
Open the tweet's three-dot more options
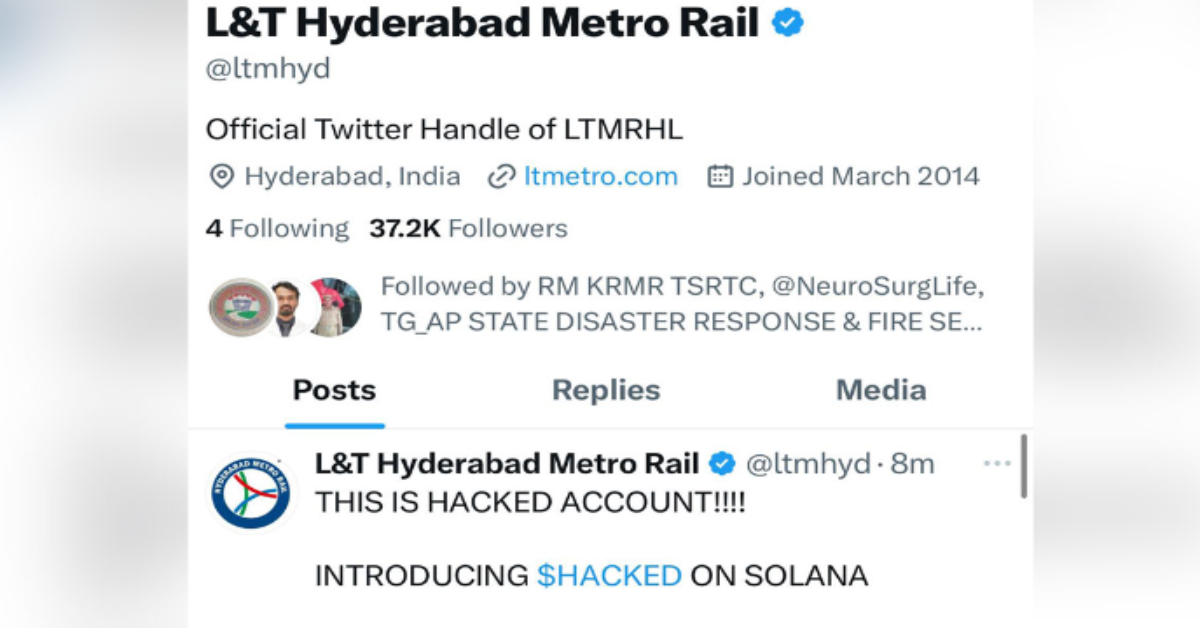point(997,464)
